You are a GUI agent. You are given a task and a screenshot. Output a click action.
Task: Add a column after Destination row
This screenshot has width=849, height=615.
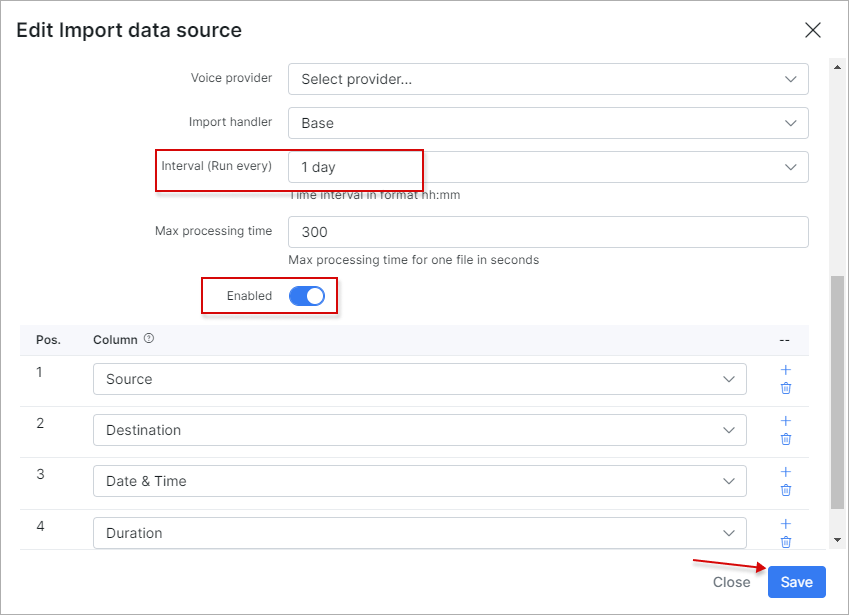[786, 421]
